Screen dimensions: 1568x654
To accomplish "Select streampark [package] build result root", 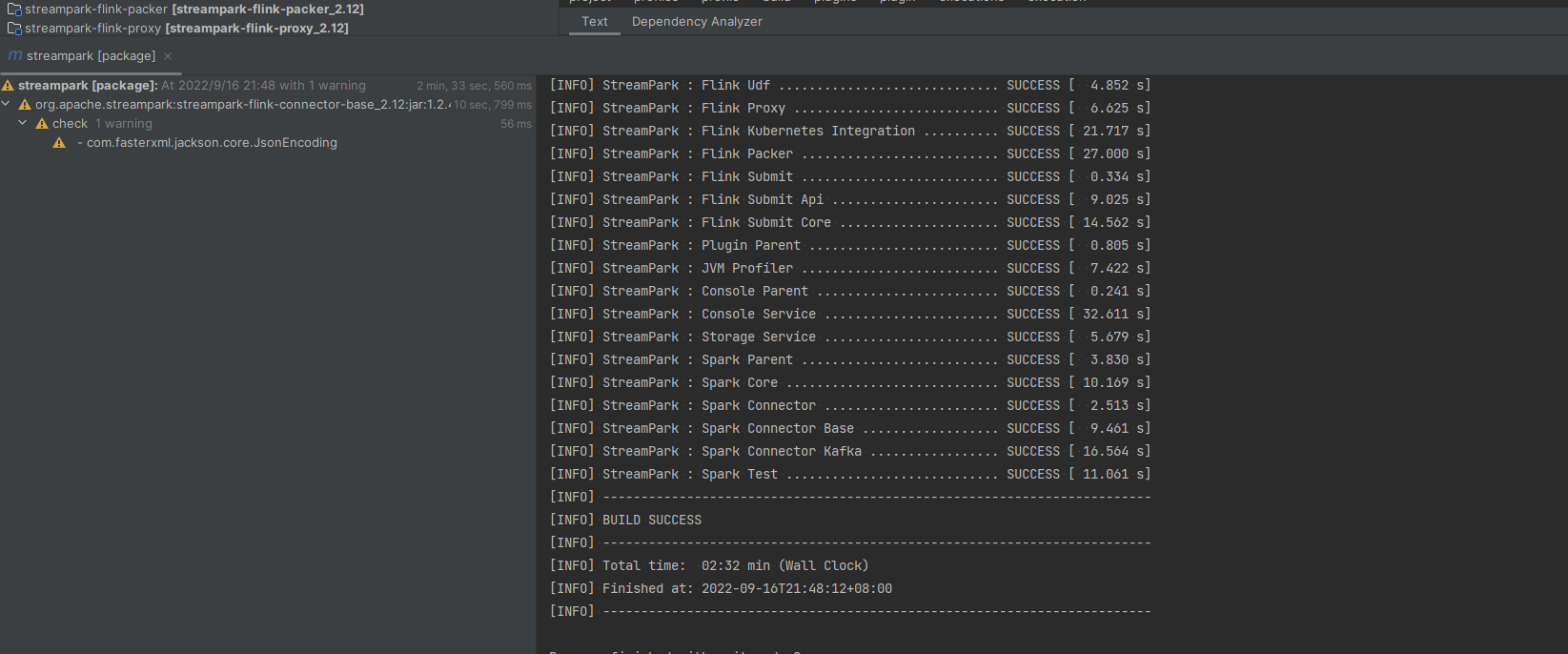I will point(88,86).
